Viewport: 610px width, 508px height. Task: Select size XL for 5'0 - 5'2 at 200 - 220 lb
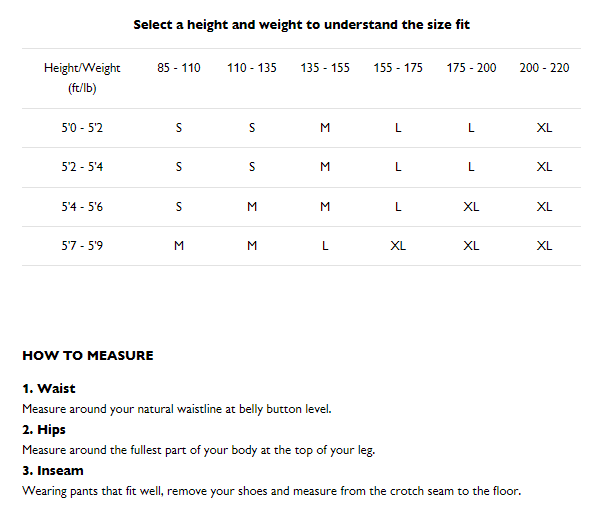(544, 128)
